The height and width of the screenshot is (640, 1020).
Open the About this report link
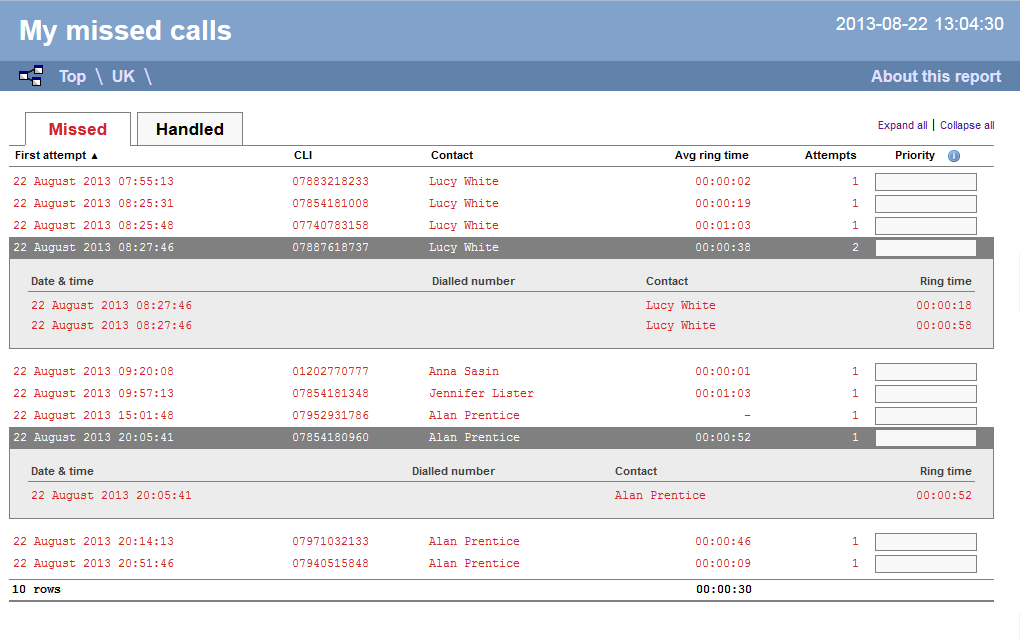pos(935,76)
